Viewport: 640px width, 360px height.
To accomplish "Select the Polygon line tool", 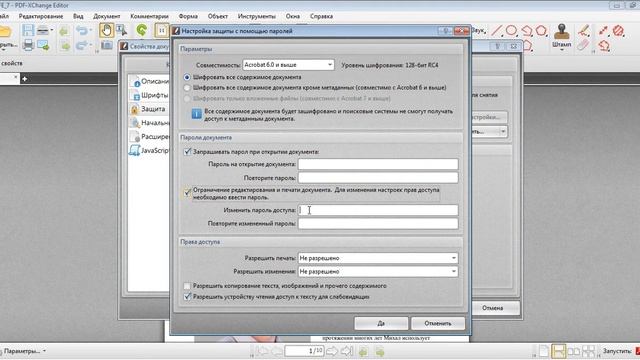I will click(527, 31).
